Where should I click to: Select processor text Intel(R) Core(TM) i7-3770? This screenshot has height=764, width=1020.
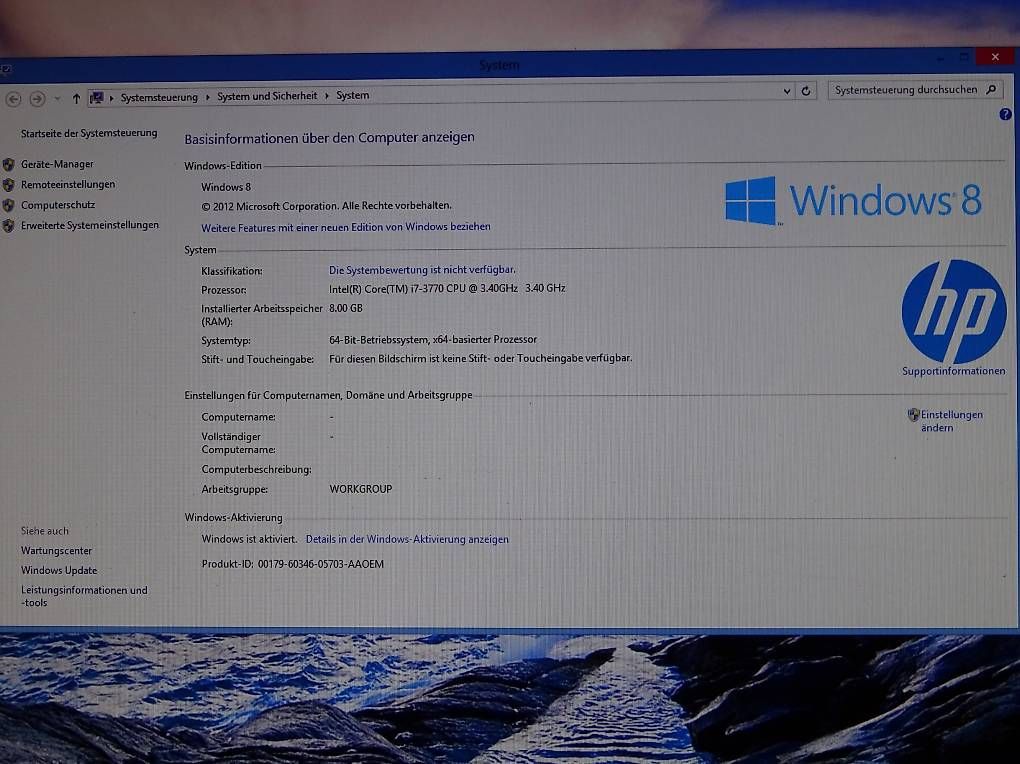[447, 288]
